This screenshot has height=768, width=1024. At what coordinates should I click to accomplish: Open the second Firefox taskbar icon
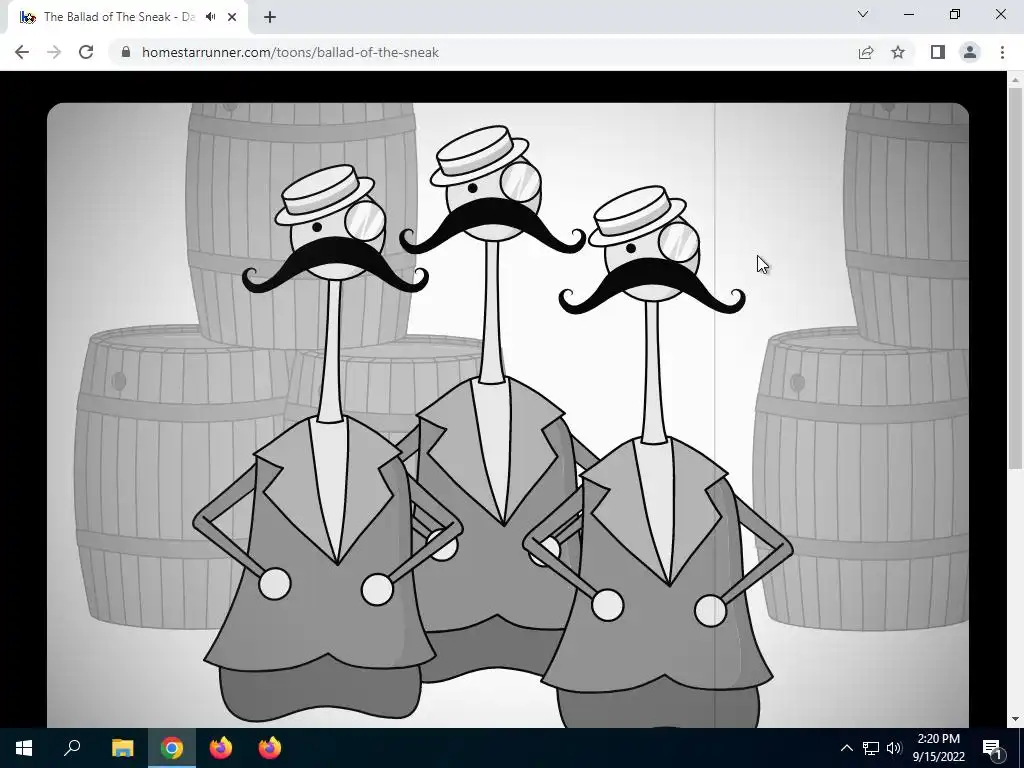click(x=270, y=748)
